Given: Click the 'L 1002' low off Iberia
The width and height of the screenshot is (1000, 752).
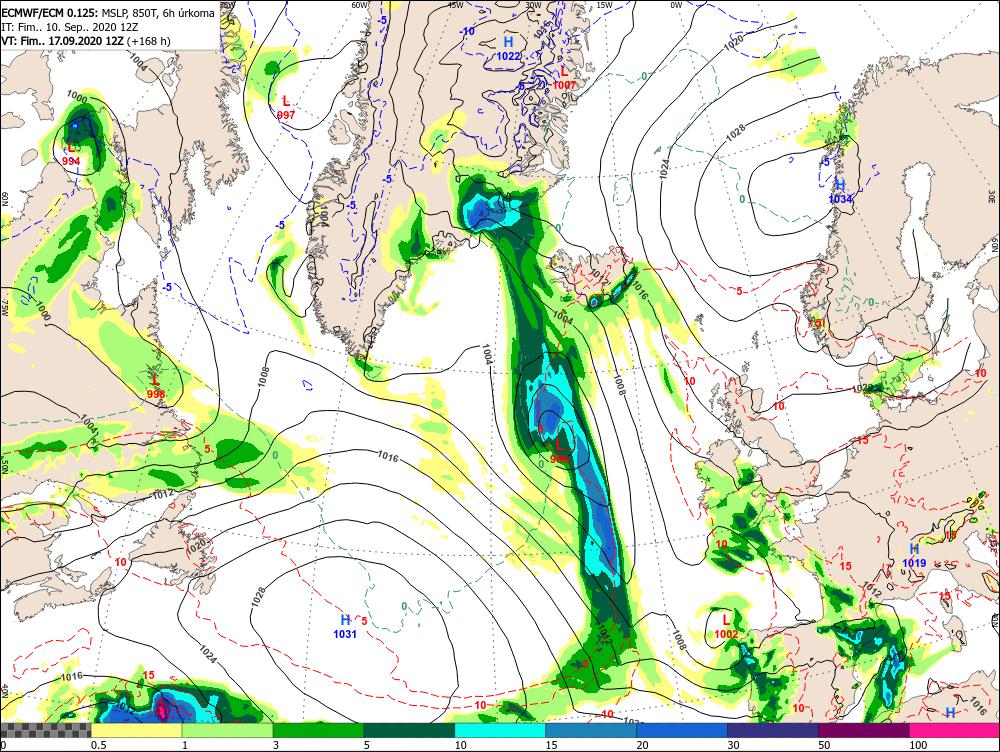Looking at the screenshot, I should [726, 626].
